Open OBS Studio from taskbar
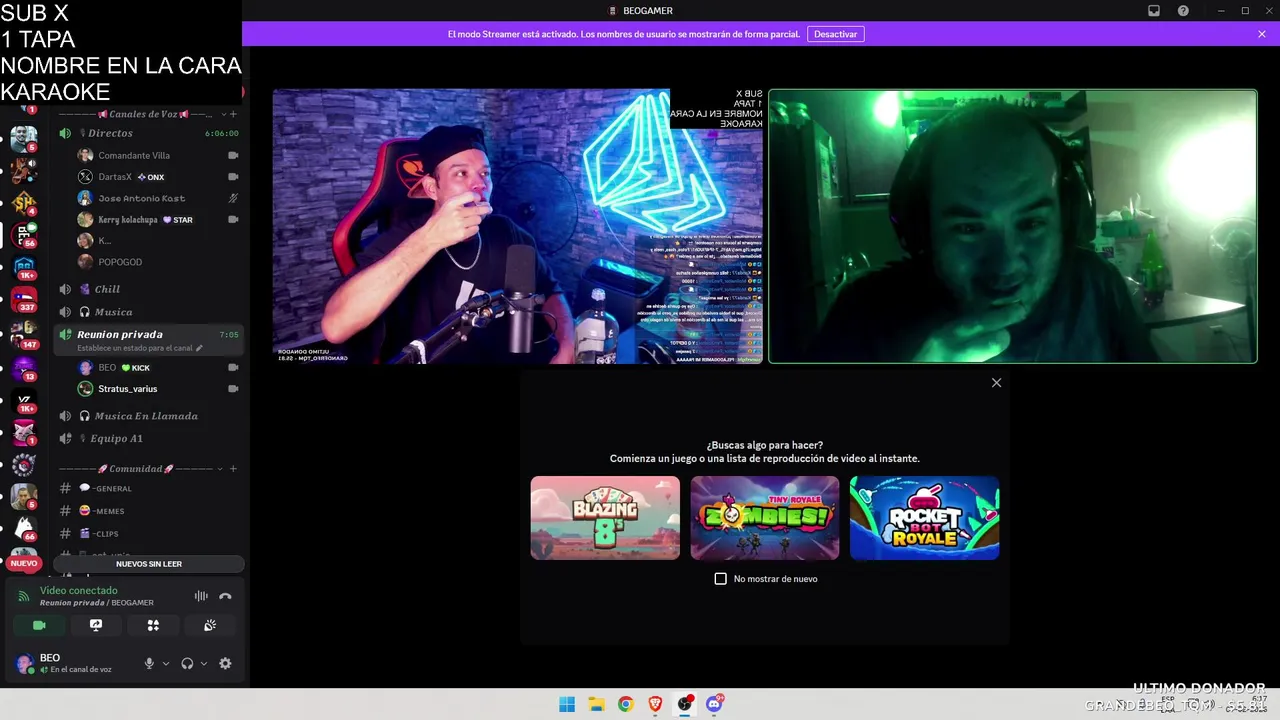Screen dimensions: 1280x720 (x=685, y=704)
